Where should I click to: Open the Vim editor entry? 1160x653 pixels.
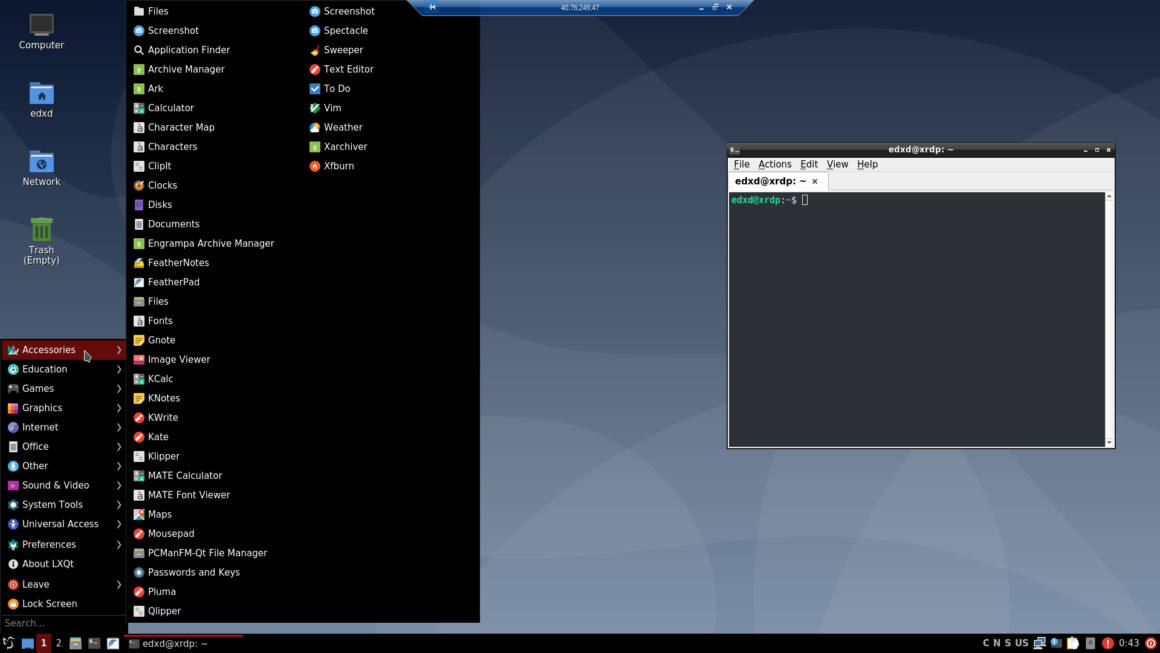coord(330,107)
